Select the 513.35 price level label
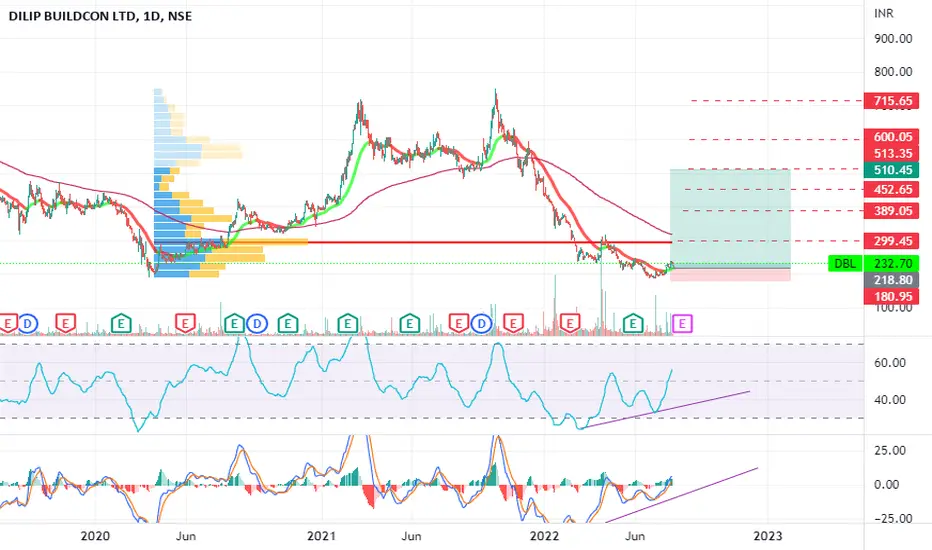The image size is (932, 550). pos(892,153)
